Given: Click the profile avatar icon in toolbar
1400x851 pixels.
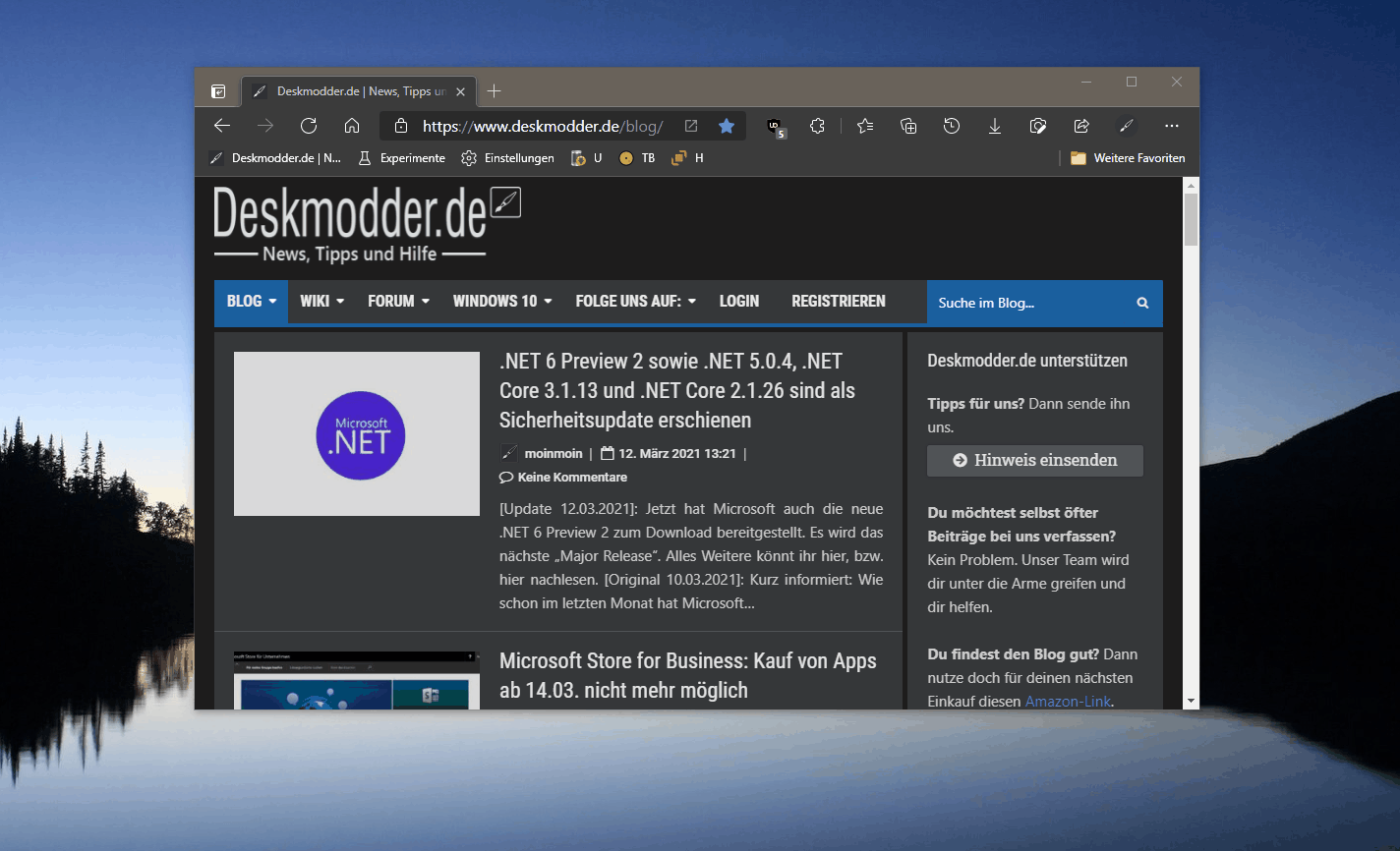Looking at the screenshot, I should [1127, 126].
